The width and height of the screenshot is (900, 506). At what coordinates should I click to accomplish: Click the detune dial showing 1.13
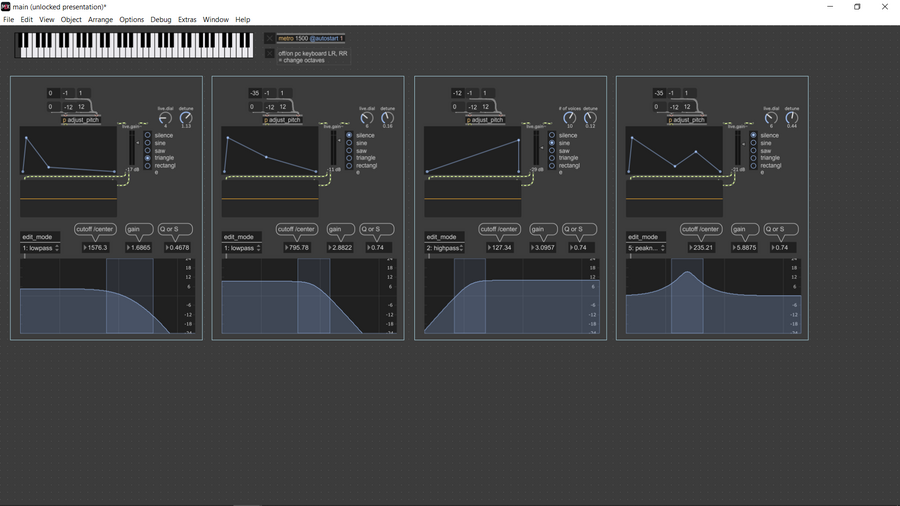tap(185, 118)
